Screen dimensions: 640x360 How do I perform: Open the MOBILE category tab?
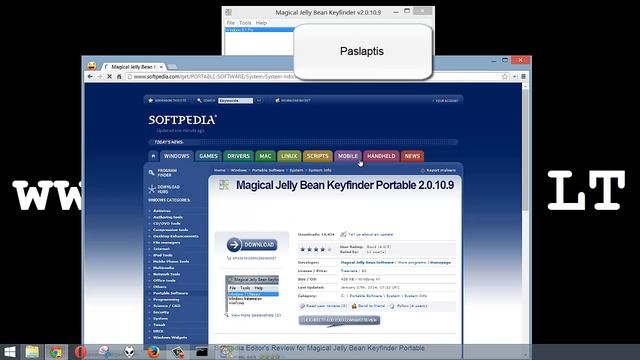348,156
